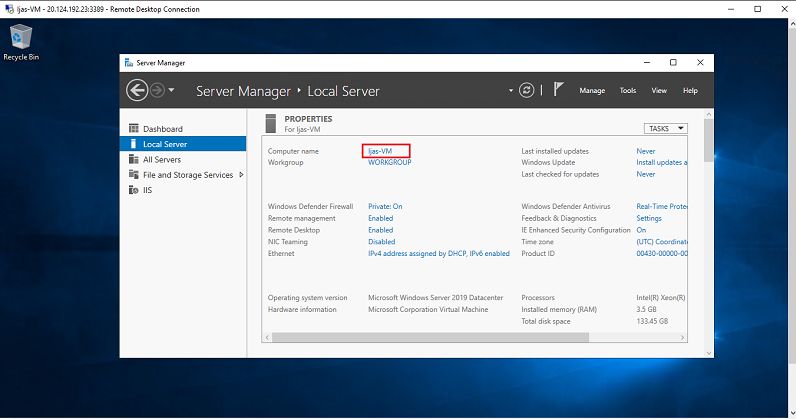Click Real-Time Protection antivirus link
The image size is (796, 419).
coord(661,206)
